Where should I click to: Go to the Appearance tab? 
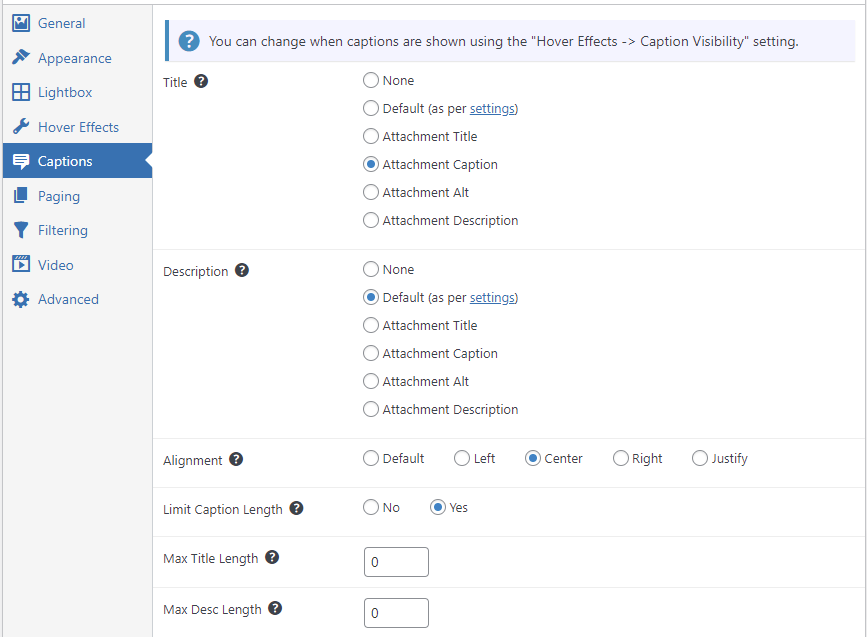[77, 58]
